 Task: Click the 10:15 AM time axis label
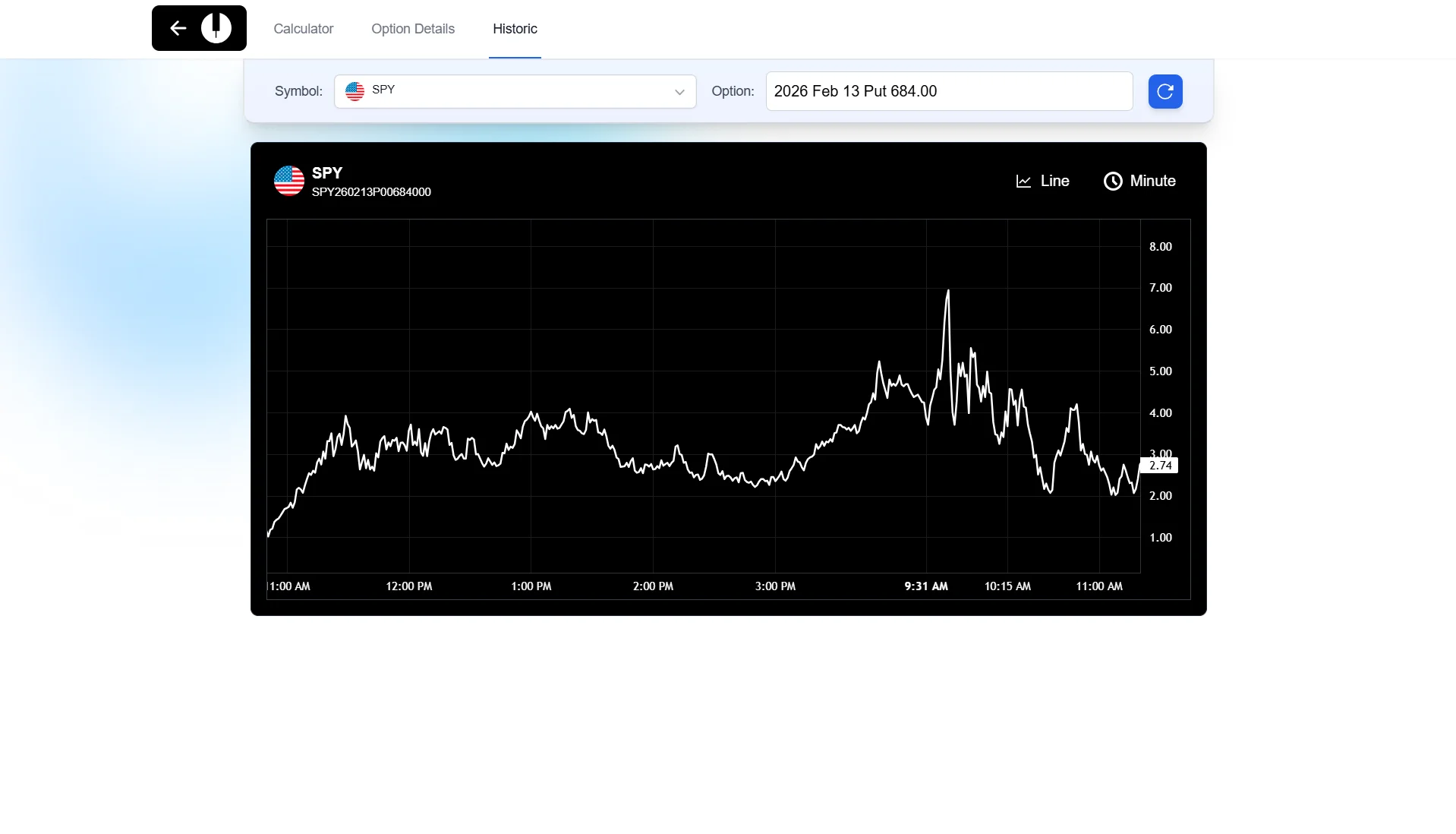pyautogui.click(x=1007, y=586)
